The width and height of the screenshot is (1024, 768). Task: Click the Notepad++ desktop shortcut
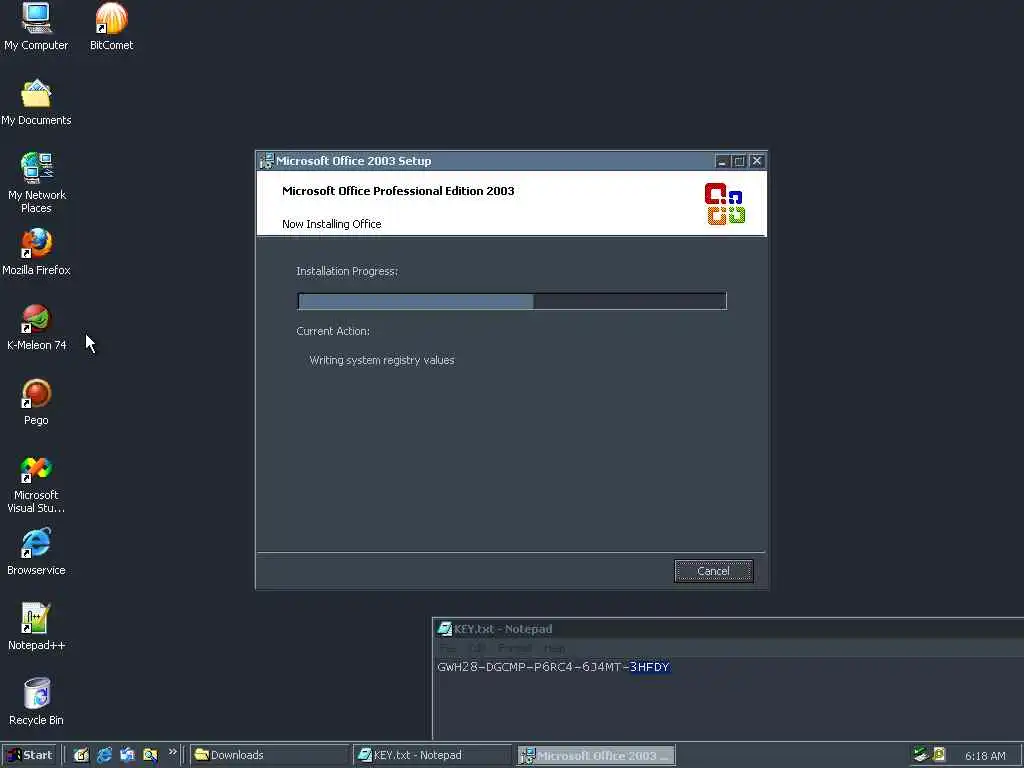click(x=37, y=627)
